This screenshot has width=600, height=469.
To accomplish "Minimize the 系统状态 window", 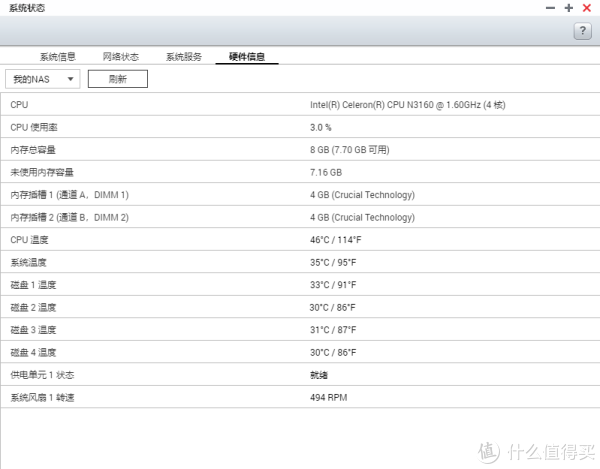I will coord(550,8).
